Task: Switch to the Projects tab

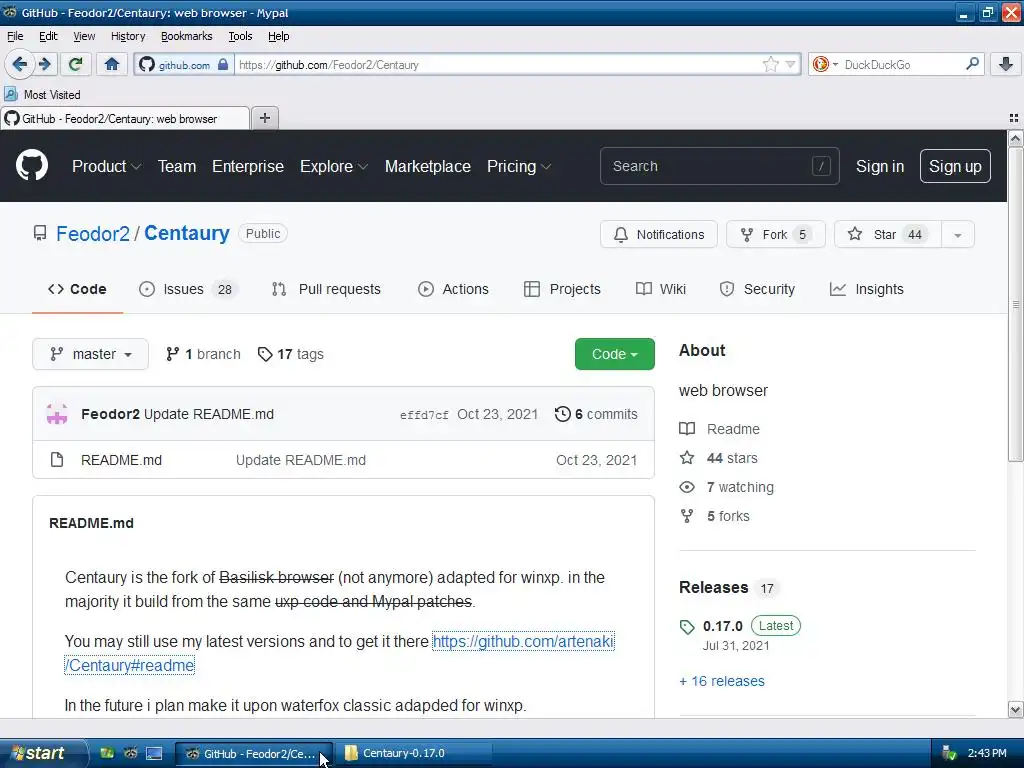Action: tap(562, 289)
